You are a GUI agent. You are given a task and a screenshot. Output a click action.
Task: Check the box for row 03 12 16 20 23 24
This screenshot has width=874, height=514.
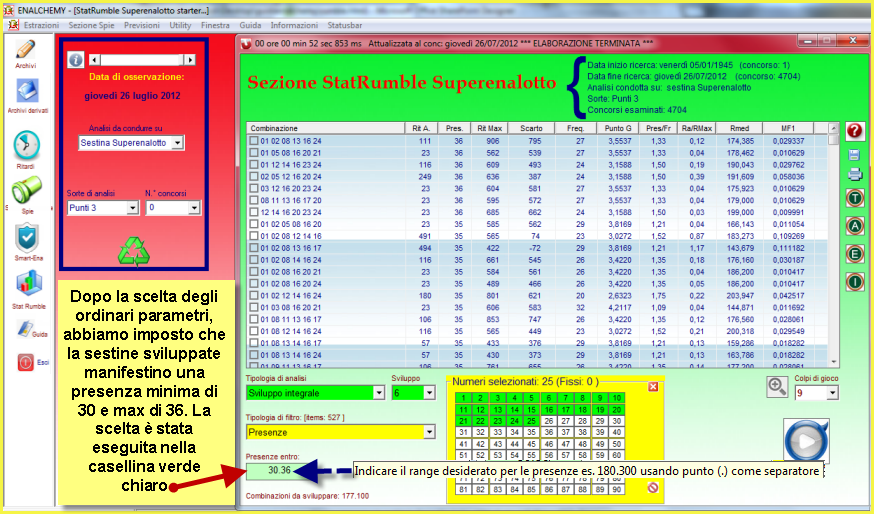point(254,188)
